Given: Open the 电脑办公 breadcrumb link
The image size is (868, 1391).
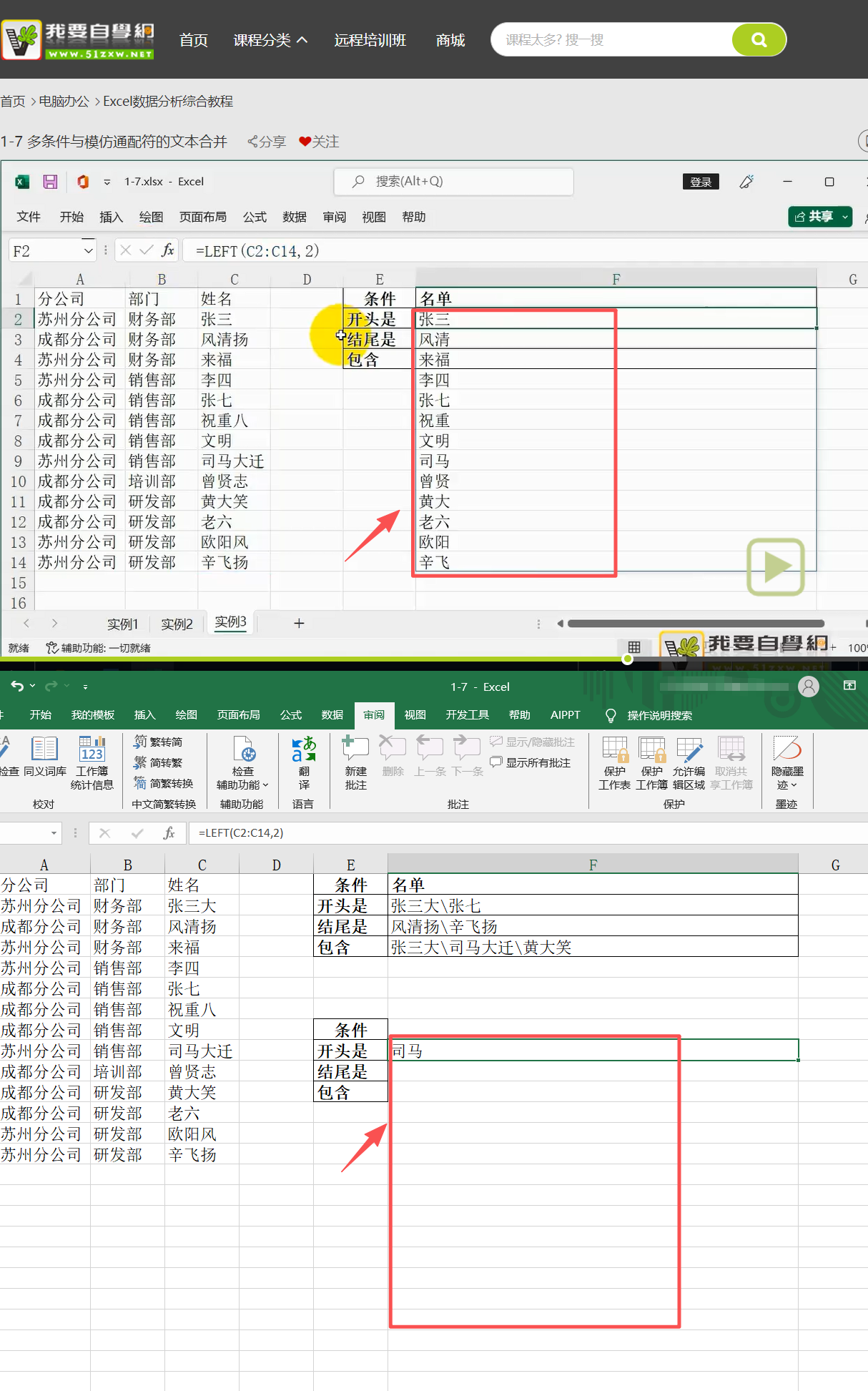Looking at the screenshot, I should 64,102.
